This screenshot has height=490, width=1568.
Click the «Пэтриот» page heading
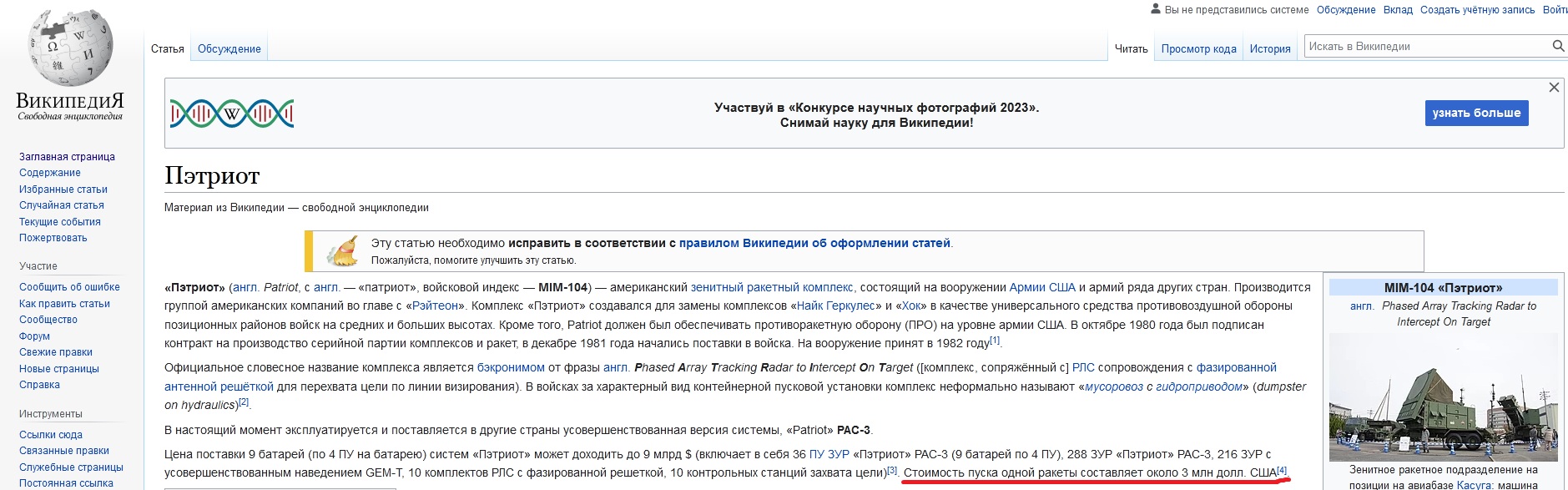point(212,175)
